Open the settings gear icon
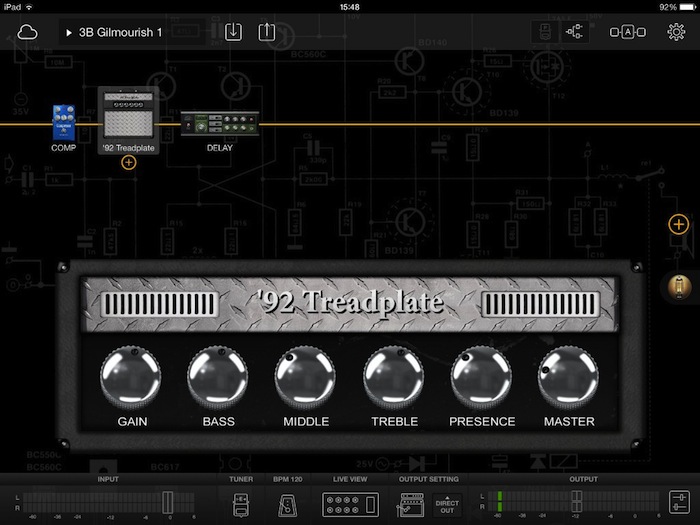Image resolution: width=700 pixels, height=525 pixels. (677, 32)
